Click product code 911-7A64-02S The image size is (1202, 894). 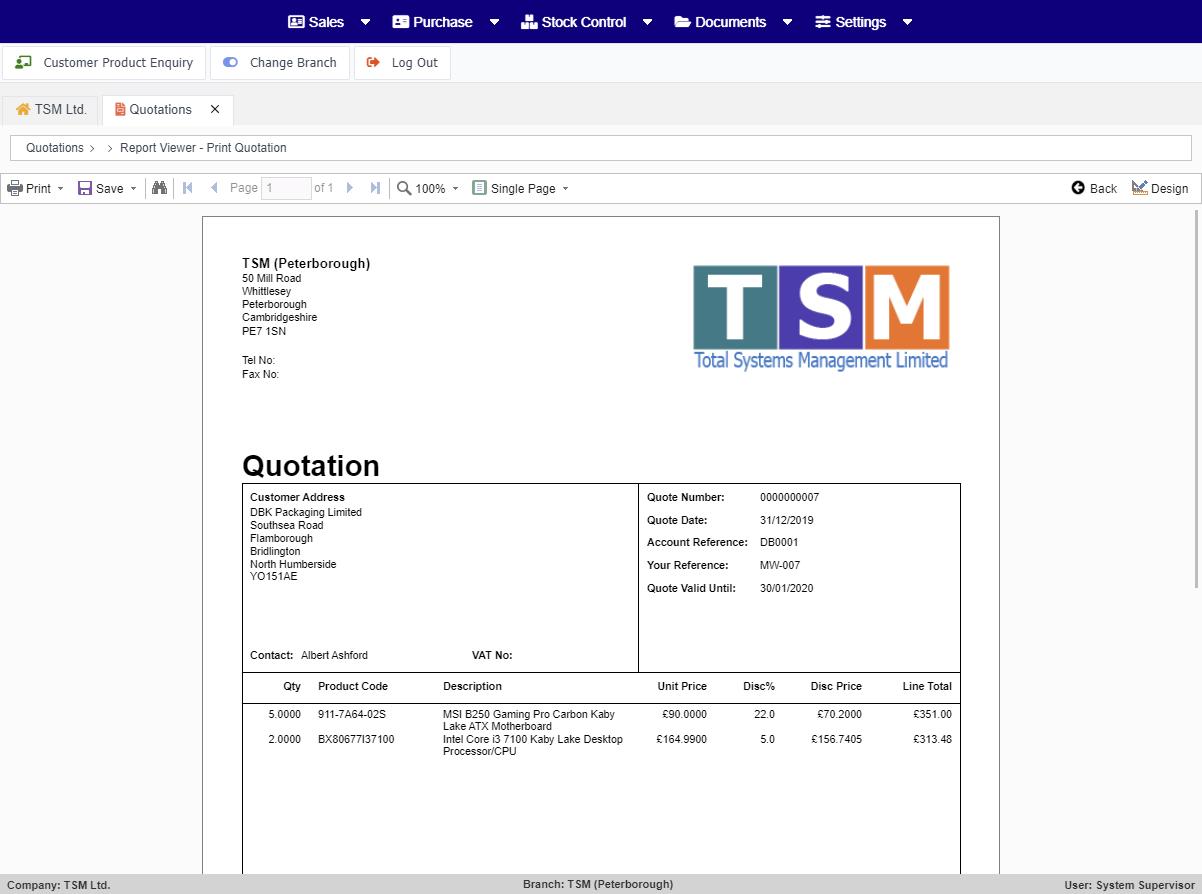coord(351,715)
